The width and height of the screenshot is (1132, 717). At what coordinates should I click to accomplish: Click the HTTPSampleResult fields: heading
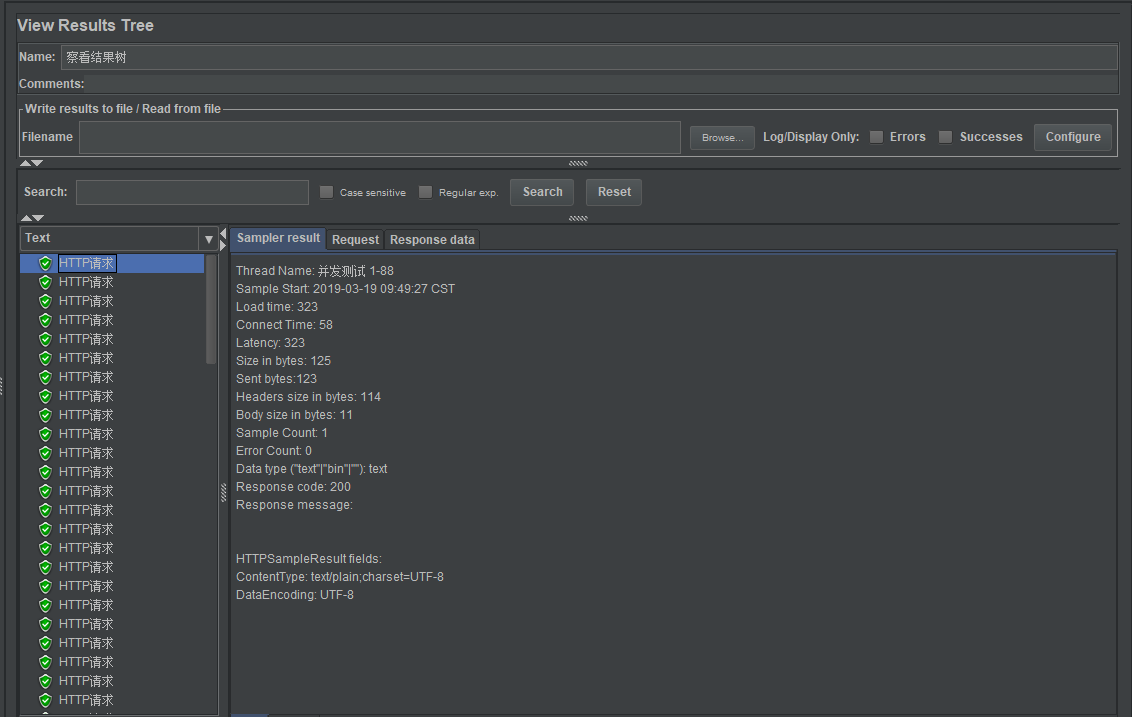pos(309,559)
